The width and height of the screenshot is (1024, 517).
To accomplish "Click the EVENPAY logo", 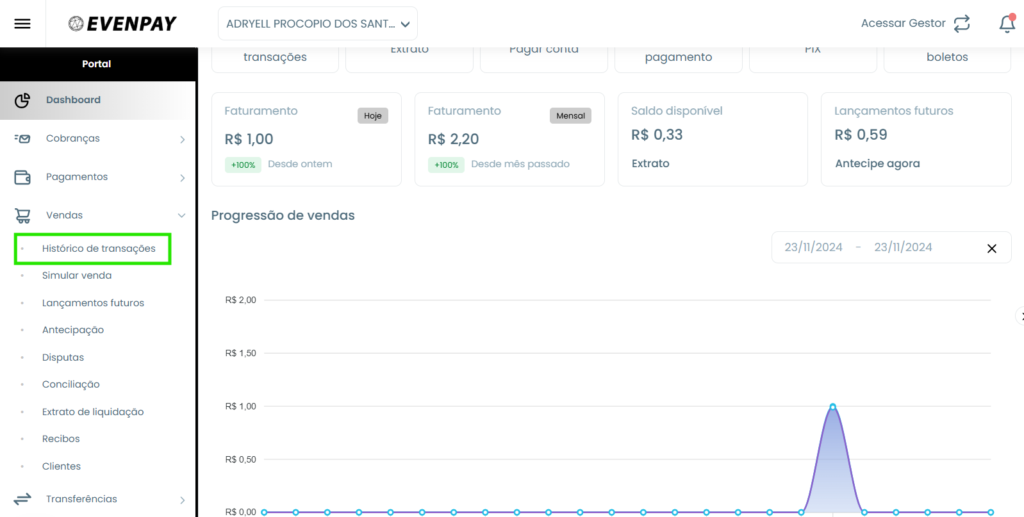I will coord(122,24).
